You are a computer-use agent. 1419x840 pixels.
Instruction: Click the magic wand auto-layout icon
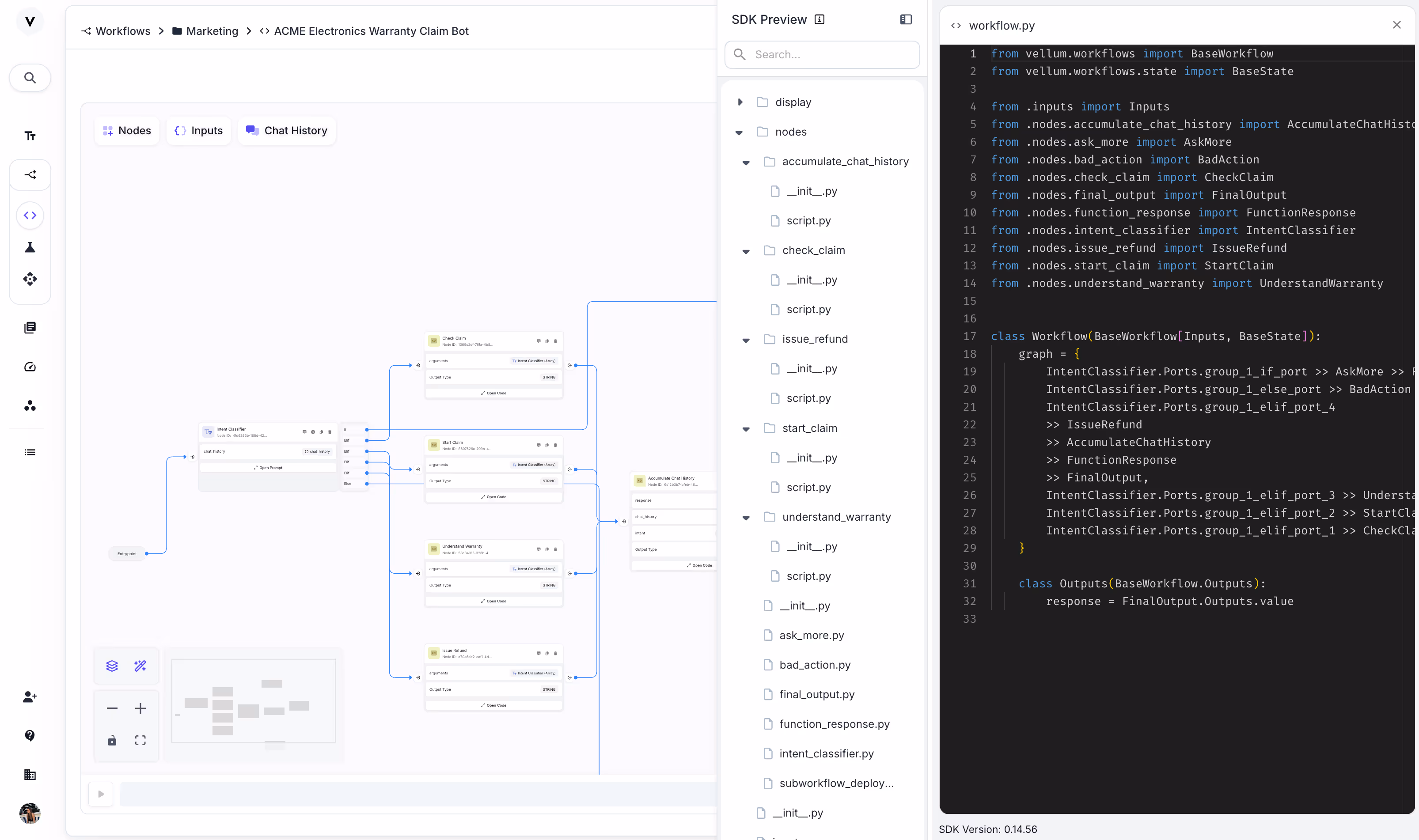(140, 666)
